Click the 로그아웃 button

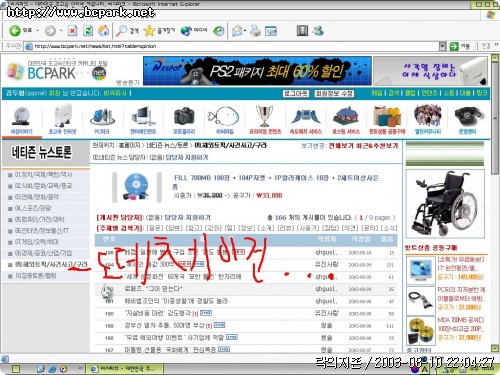click(x=296, y=94)
